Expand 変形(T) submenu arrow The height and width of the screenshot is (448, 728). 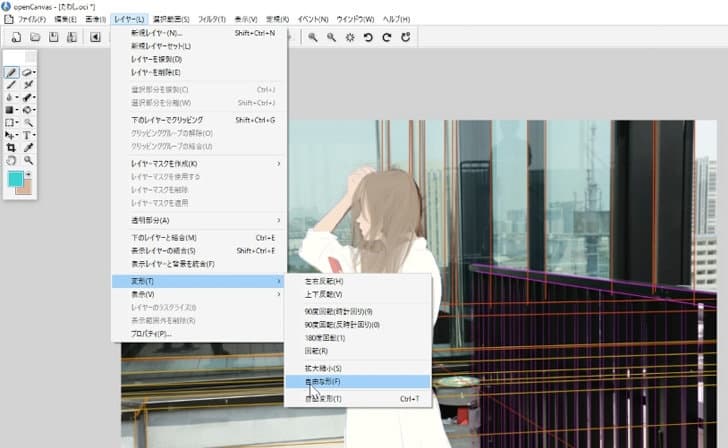[279, 281]
